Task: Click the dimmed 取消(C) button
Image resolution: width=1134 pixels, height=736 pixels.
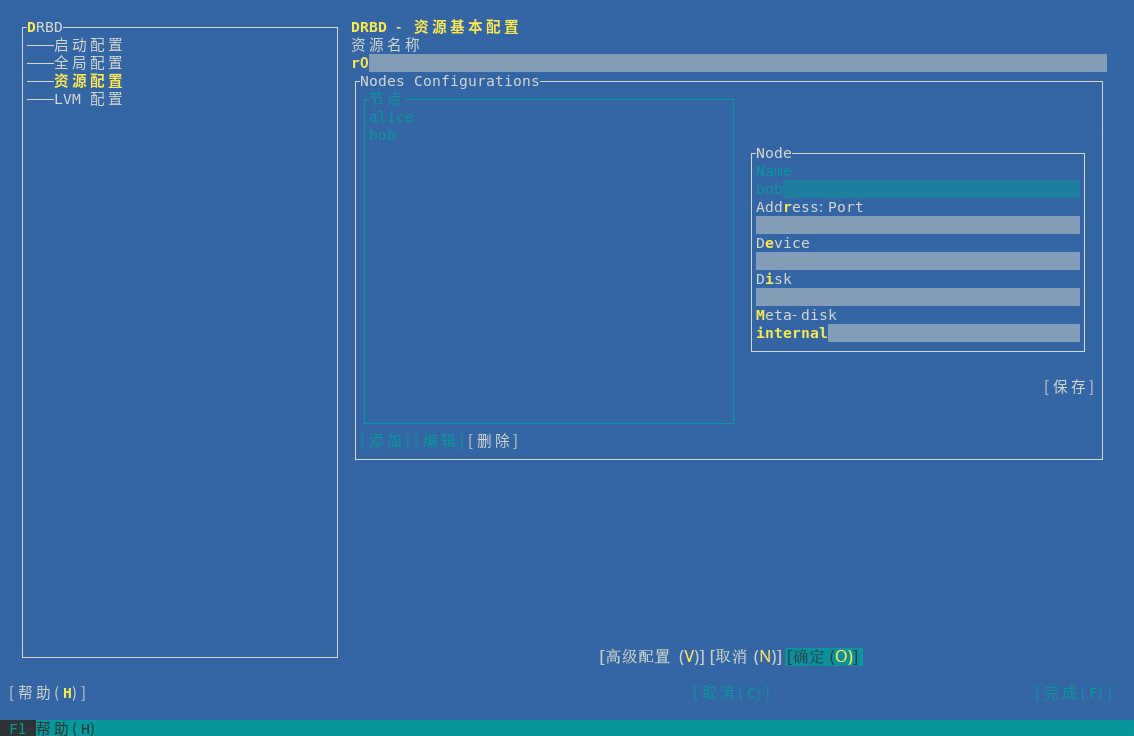Action: point(731,693)
